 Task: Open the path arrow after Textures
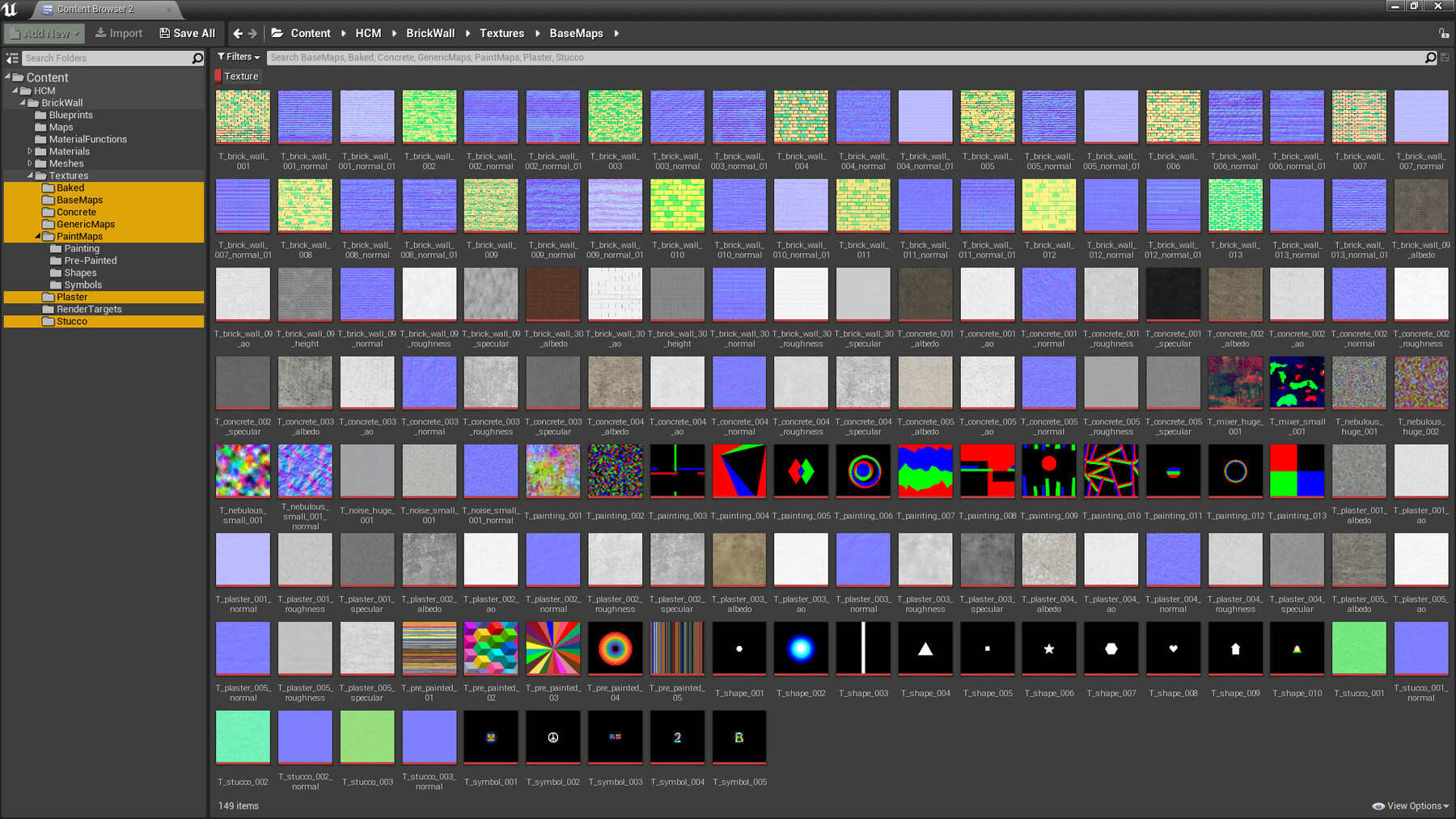click(537, 33)
